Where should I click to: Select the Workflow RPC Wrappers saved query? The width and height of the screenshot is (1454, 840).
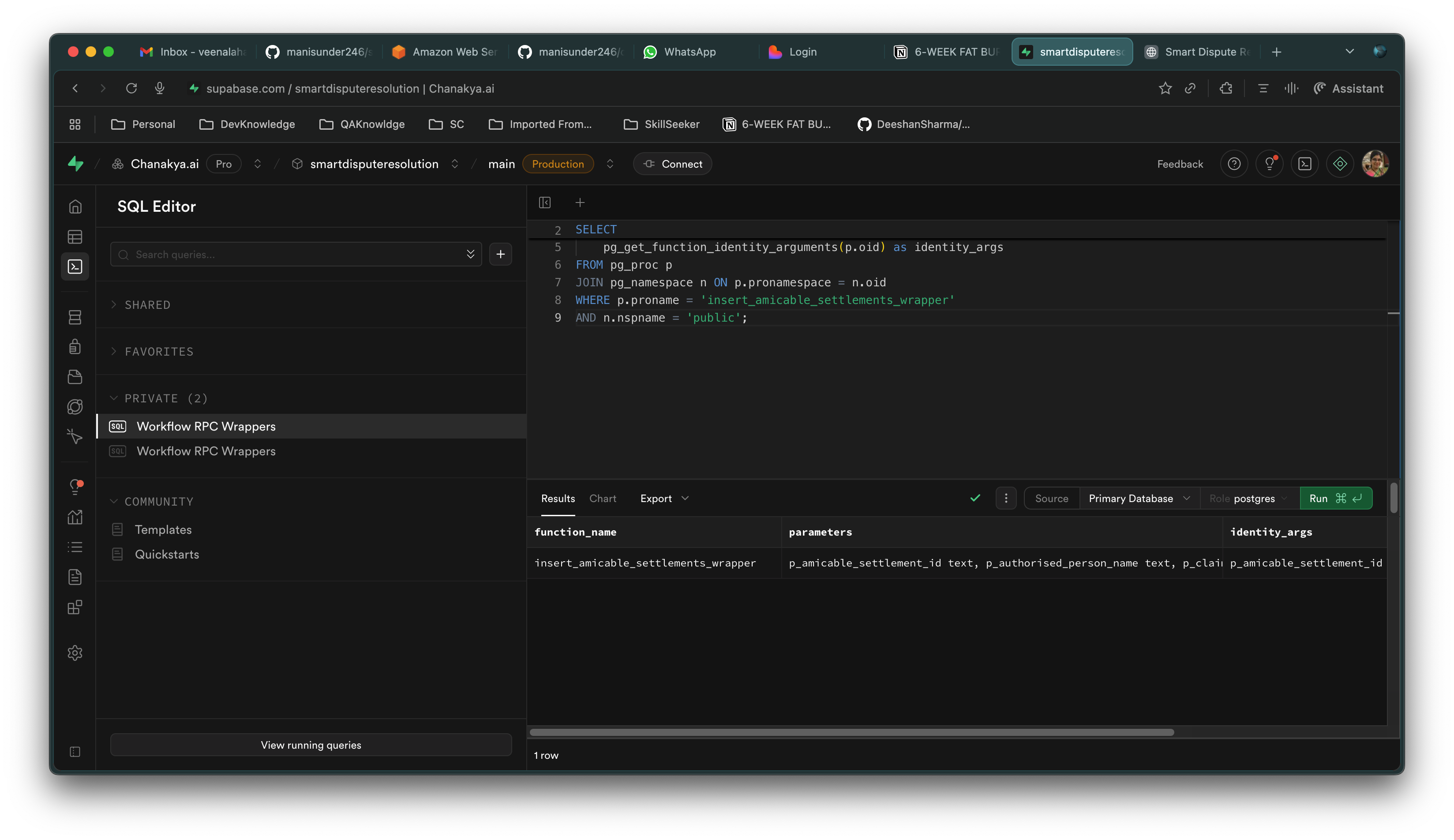coord(206,426)
